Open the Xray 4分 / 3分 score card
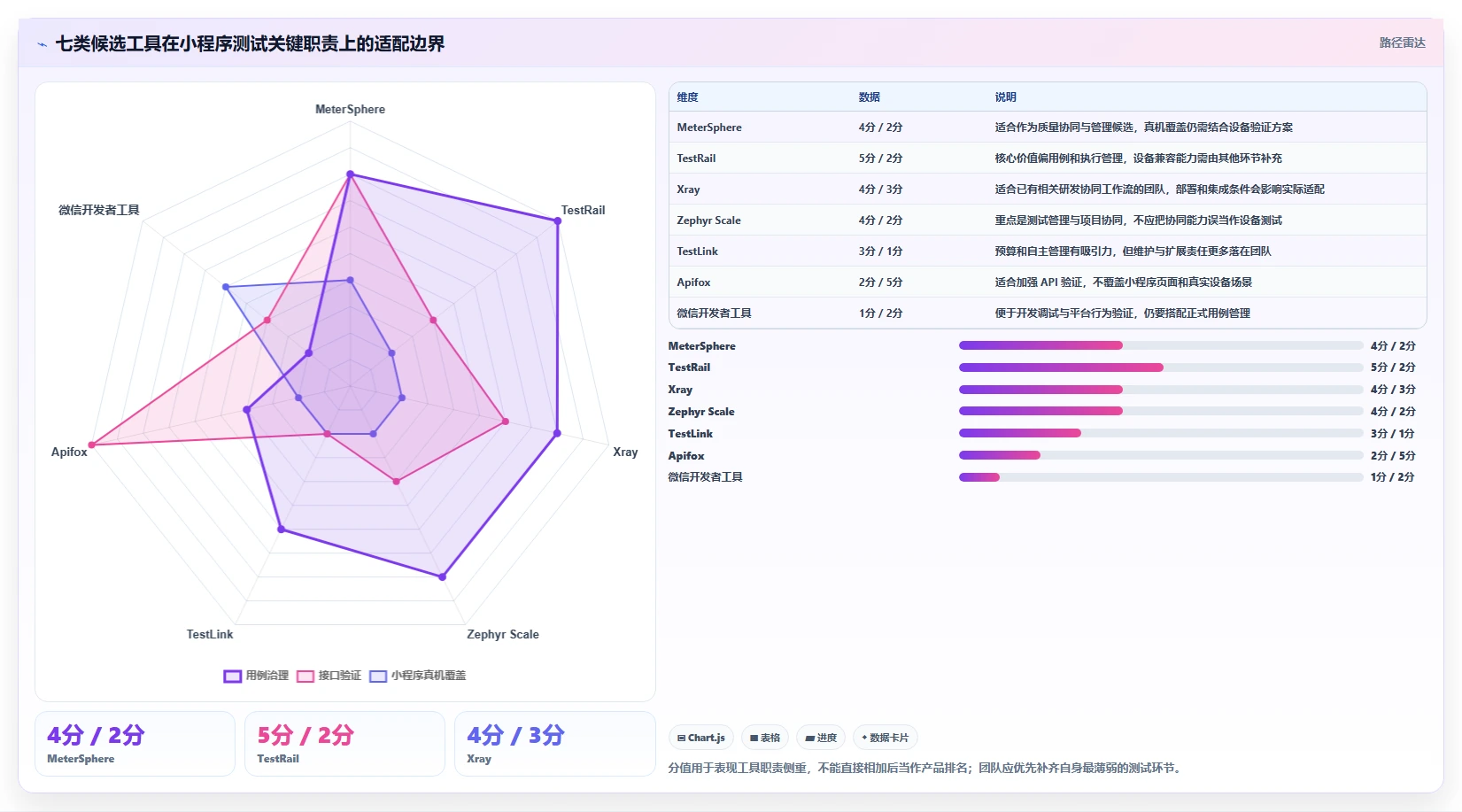Viewport: 1462px width, 812px height. 554,744
